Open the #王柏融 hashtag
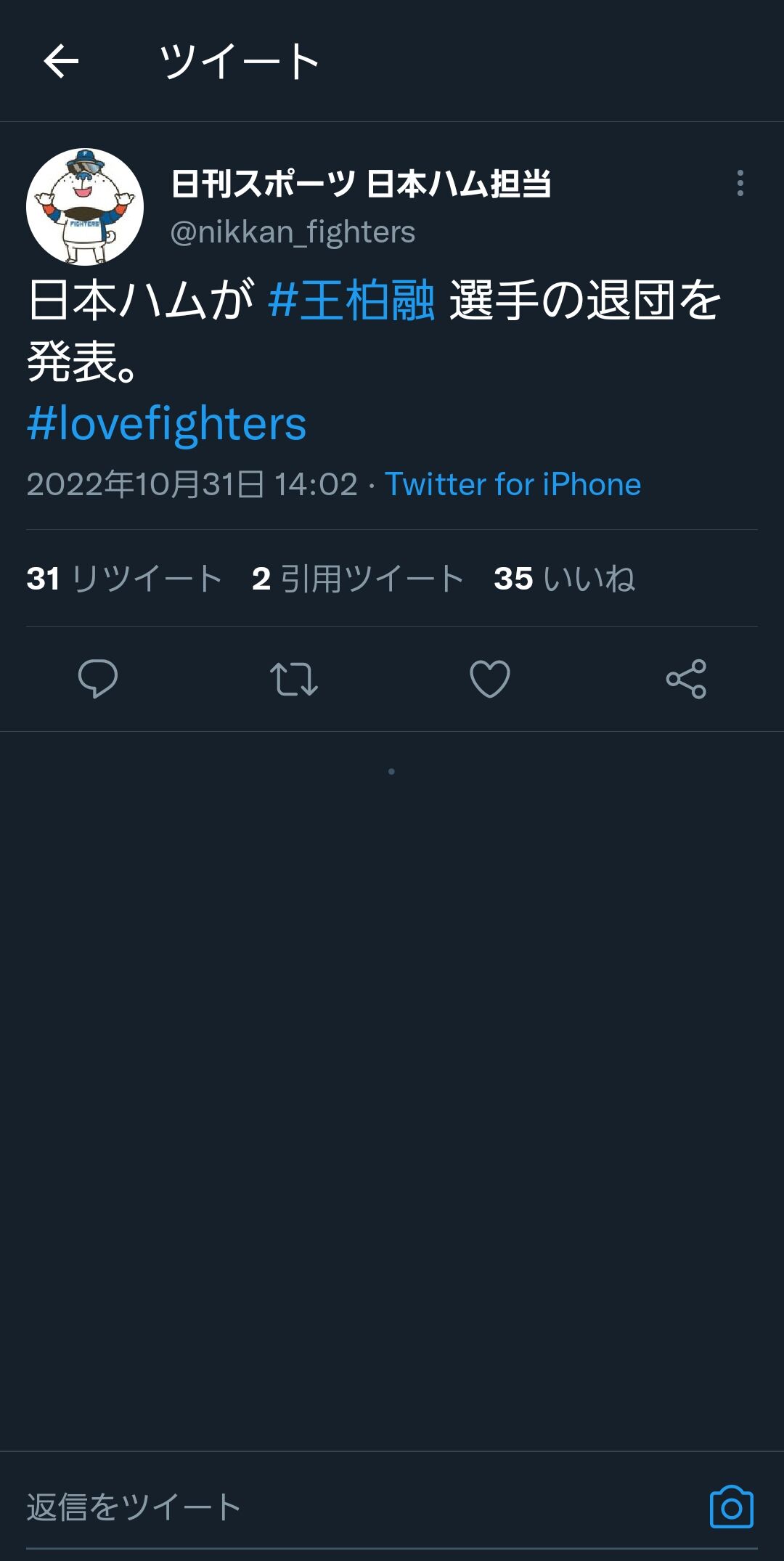This screenshot has height=1561, width=784. pos(351,300)
